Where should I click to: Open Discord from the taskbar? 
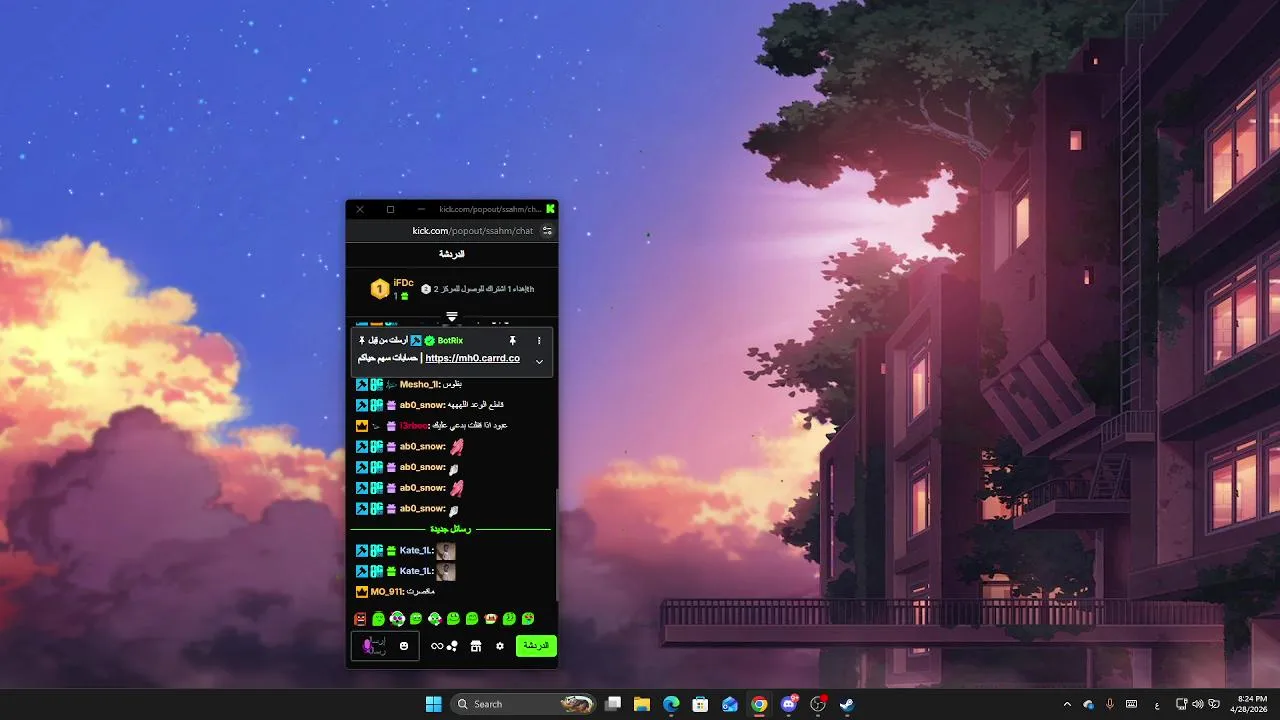pos(789,704)
